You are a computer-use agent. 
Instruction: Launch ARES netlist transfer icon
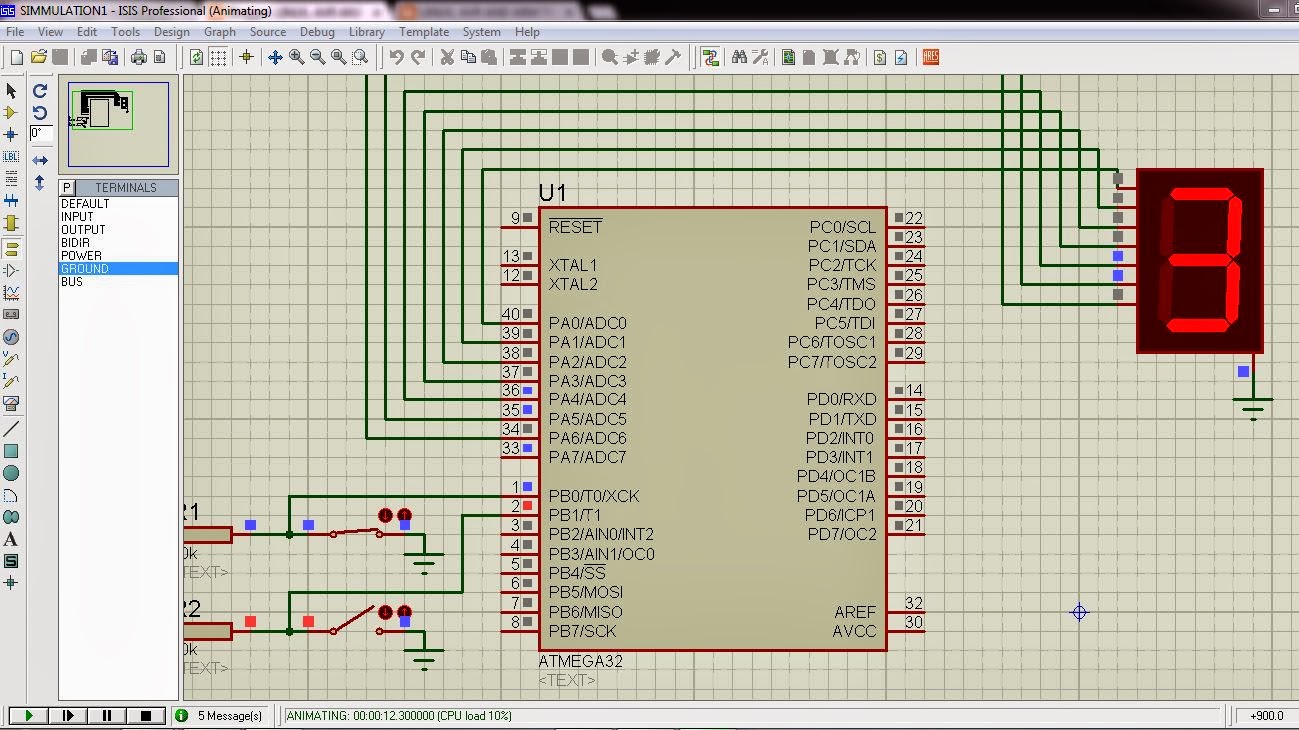click(931, 57)
